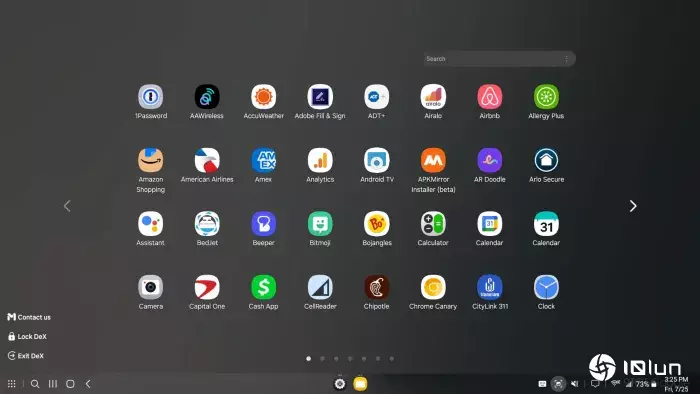Open Adobe Fill & Sign
The image size is (700, 394).
point(320,97)
